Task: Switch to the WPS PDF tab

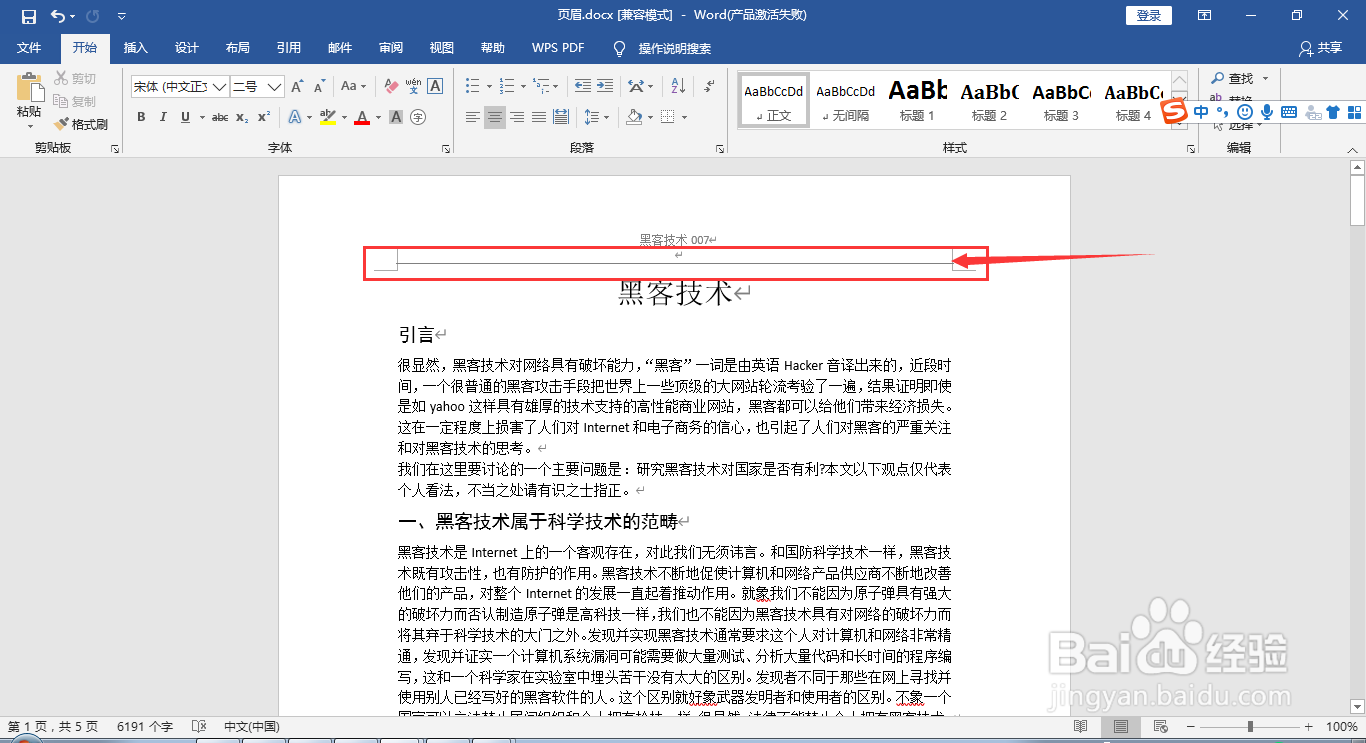Action: (x=558, y=48)
